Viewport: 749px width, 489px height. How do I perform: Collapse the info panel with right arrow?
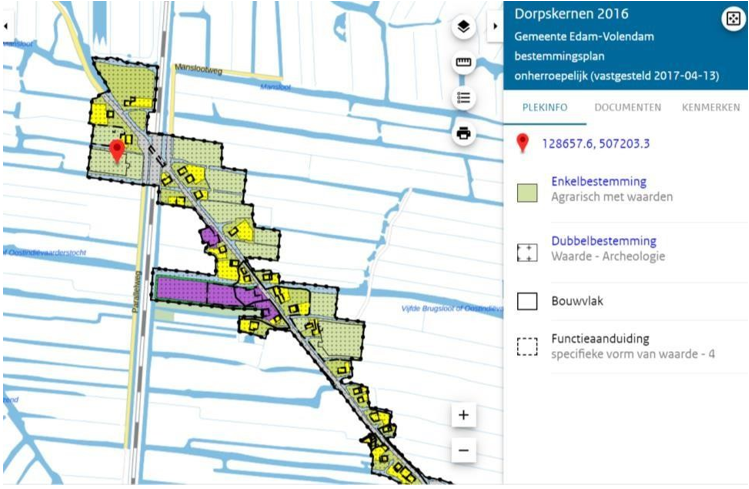(493, 26)
